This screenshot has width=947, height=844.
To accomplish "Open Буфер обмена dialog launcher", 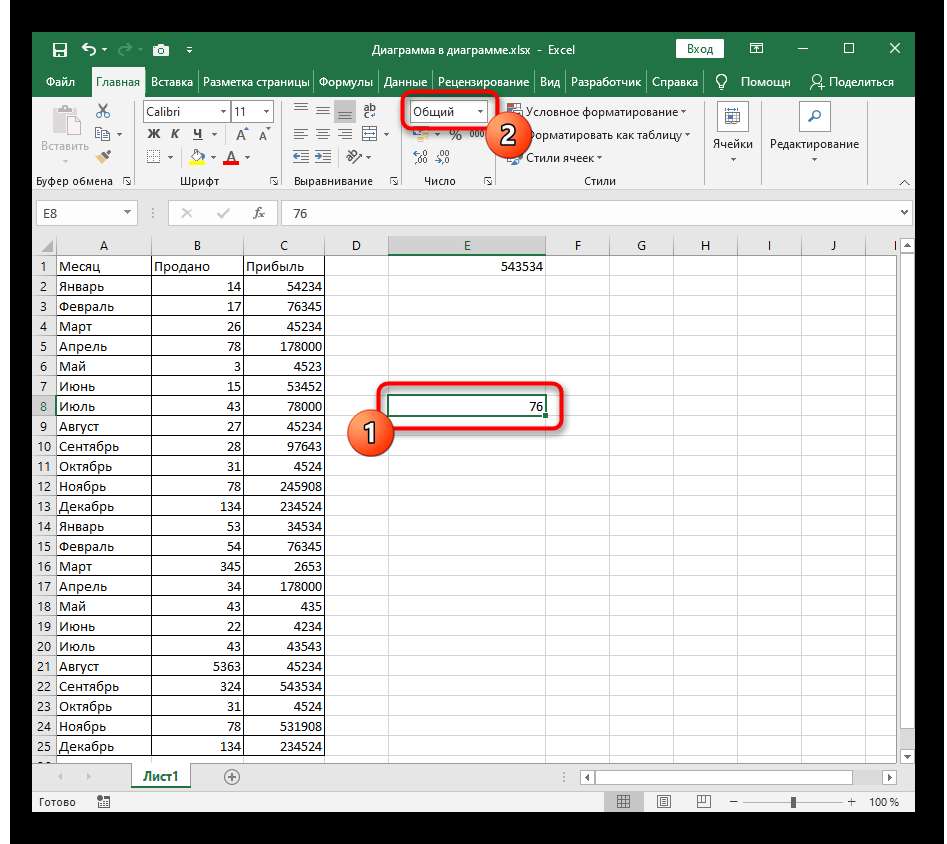I will pos(127,181).
